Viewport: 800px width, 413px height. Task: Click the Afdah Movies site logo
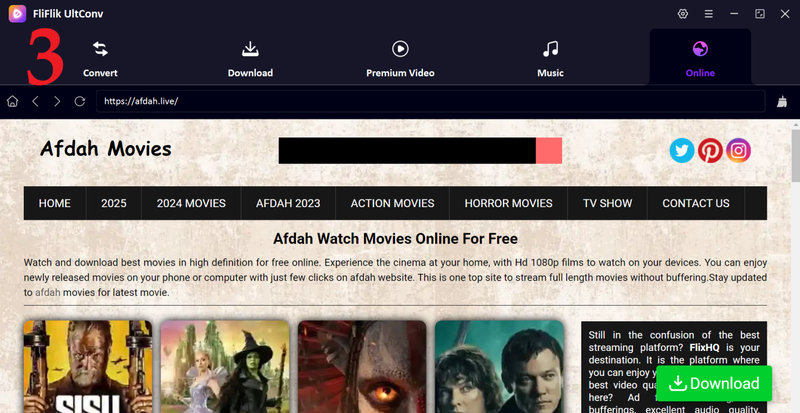(x=106, y=149)
